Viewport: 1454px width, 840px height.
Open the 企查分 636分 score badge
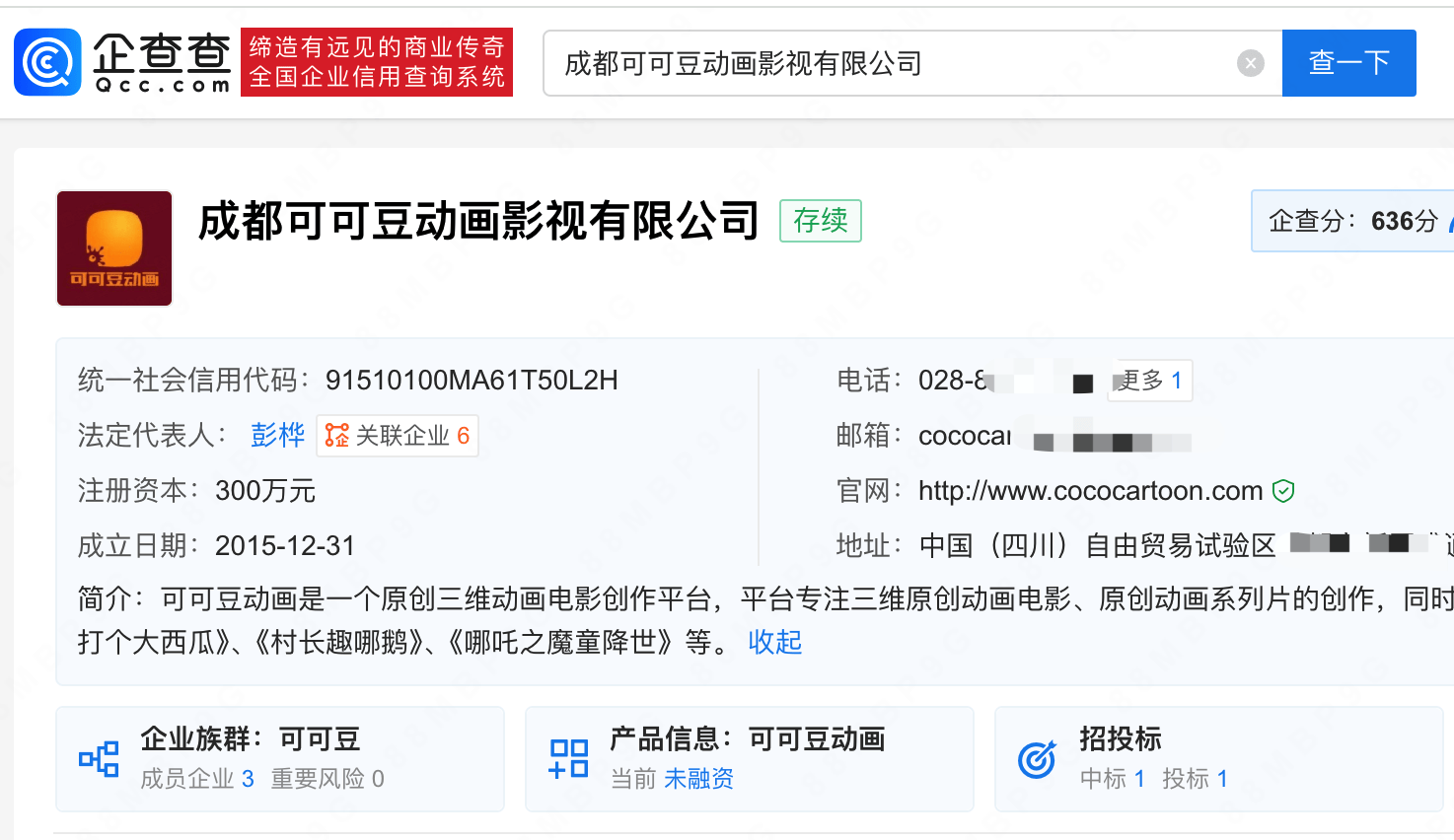click(x=1353, y=221)
